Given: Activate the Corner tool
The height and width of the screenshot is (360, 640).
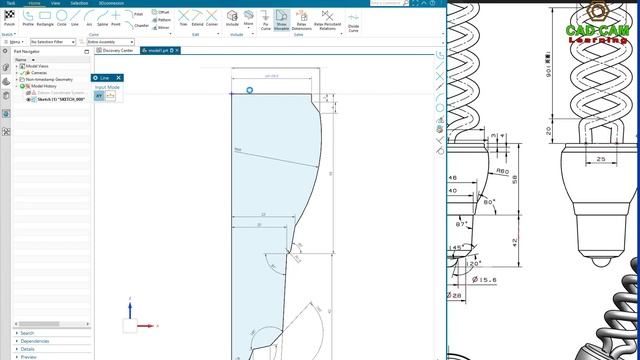Looking at the screenshot, I should pyautogui.click(x=211, y=19).
